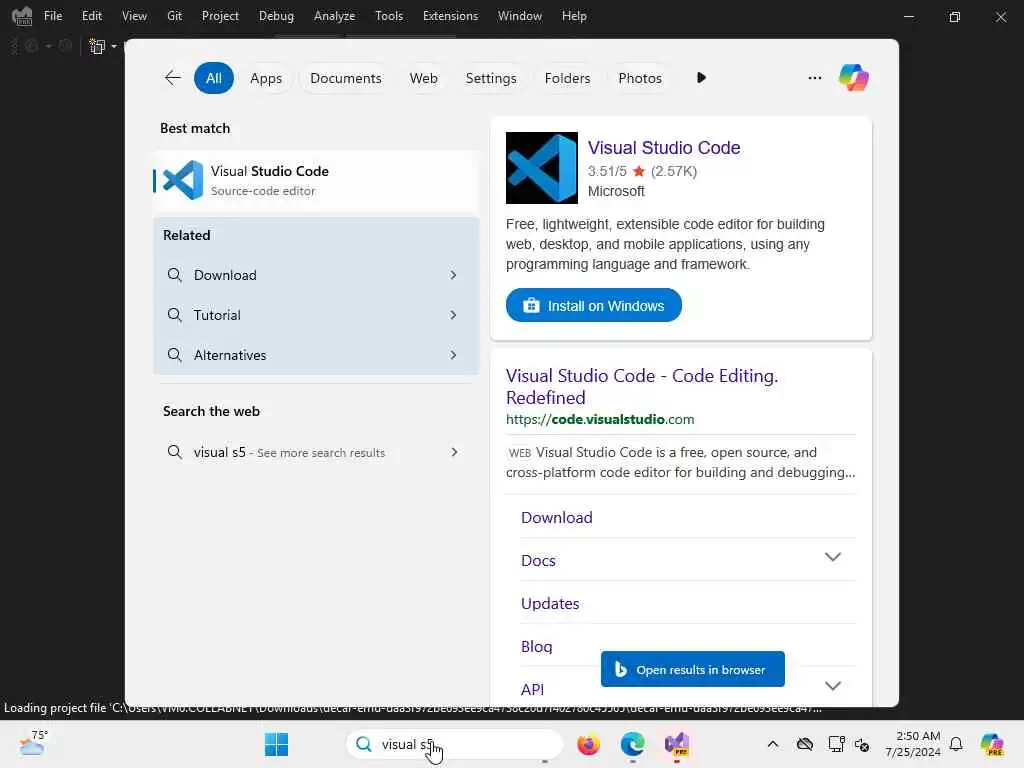The image size is (1024, 768).
Task: Open Visual Studio Code best match icon
Action: point(183,180)
